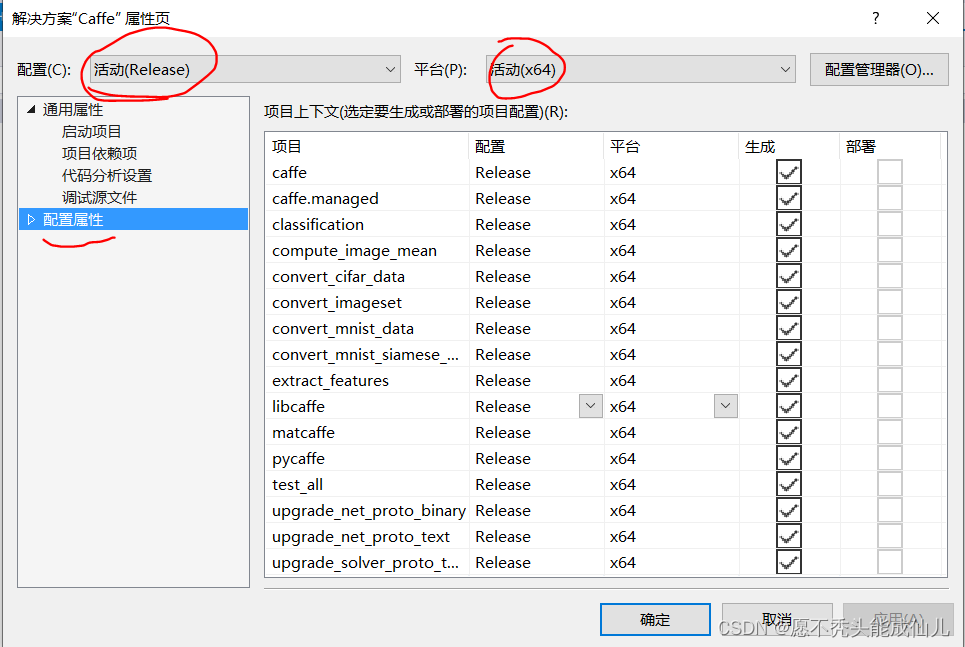Image resolution: width=965 pixels, height=647 pixels.
Task: Uncheck 生成 checkbox for classification
Action: (788, 224)
